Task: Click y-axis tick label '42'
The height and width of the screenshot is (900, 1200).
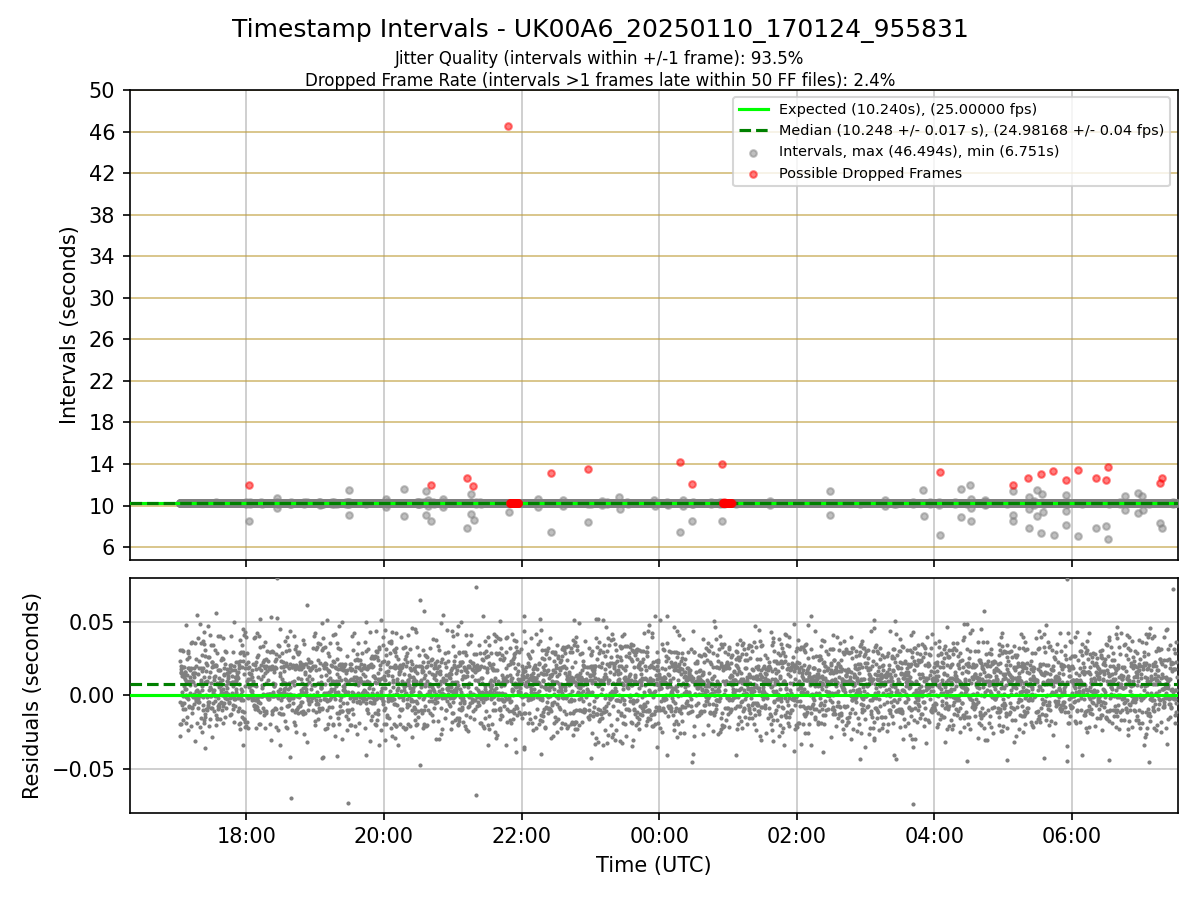Action: click(104, 174)
